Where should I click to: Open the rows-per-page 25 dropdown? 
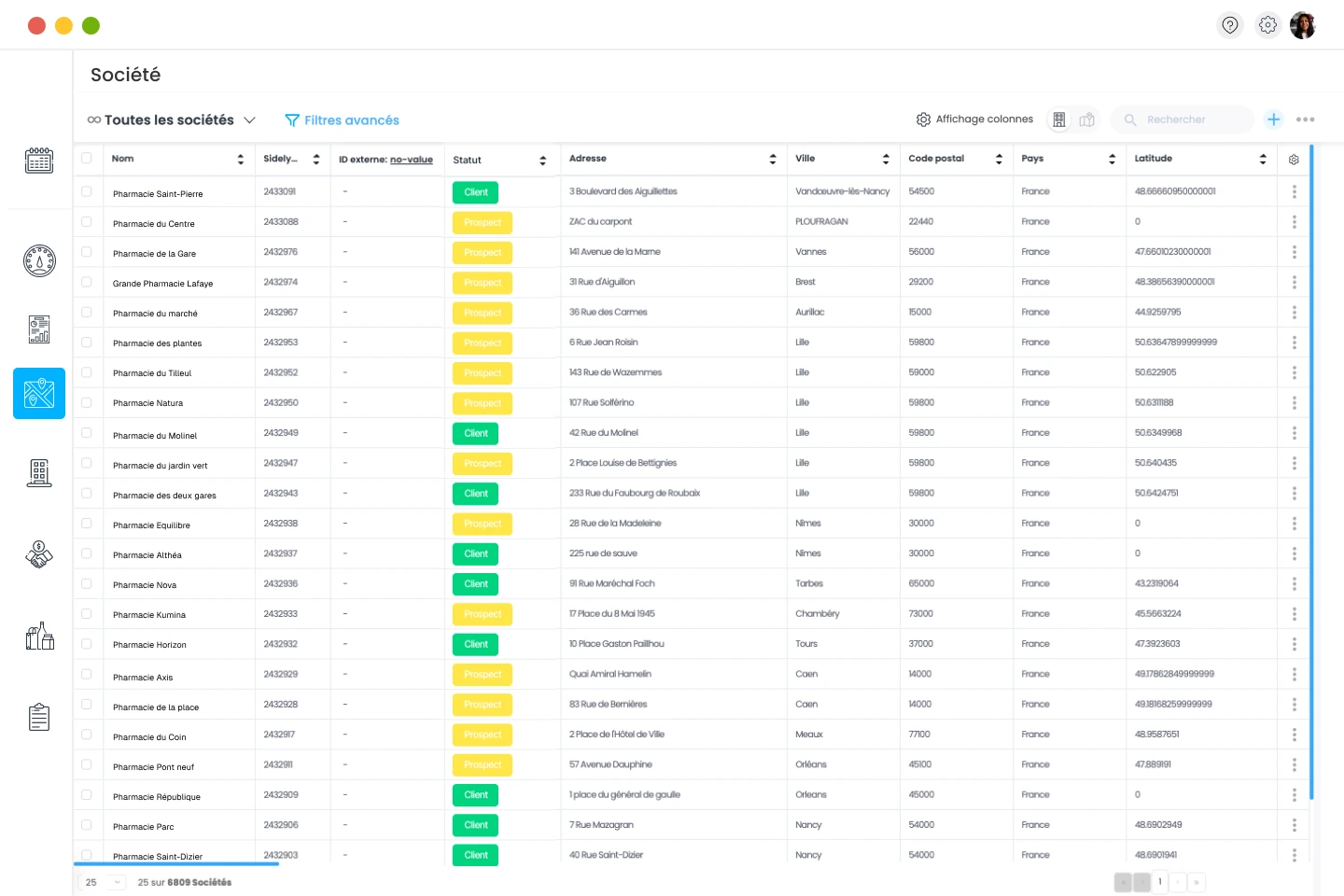click(102, 882)
